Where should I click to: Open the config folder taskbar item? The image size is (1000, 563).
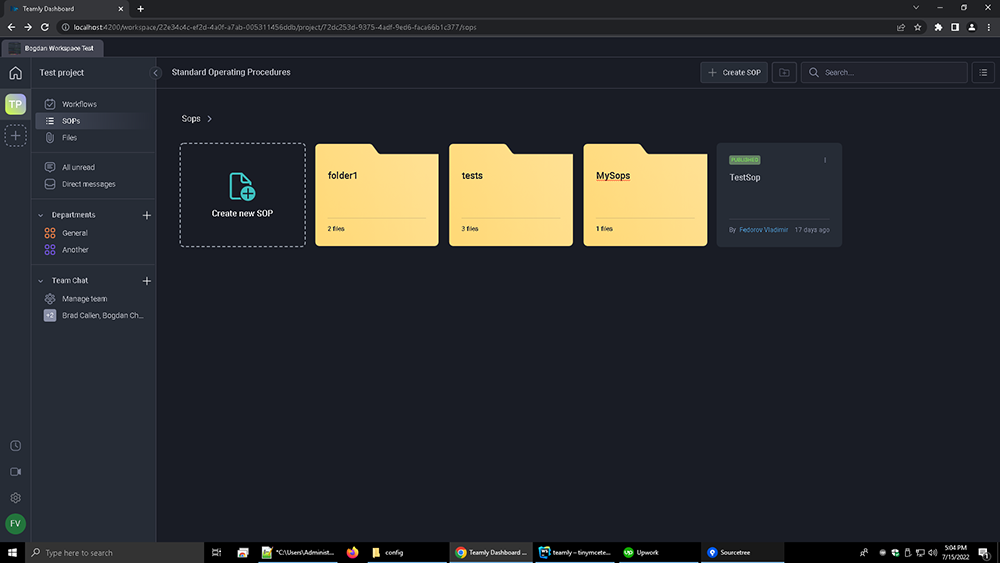tap(406, 553)
